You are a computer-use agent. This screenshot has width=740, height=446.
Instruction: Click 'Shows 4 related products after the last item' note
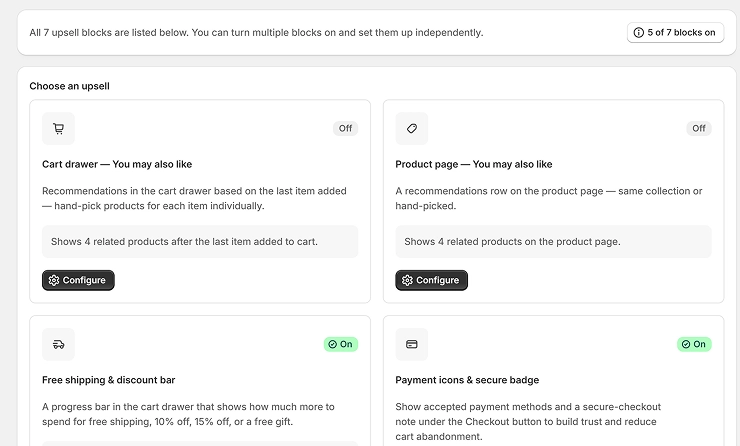pos(200,242)
